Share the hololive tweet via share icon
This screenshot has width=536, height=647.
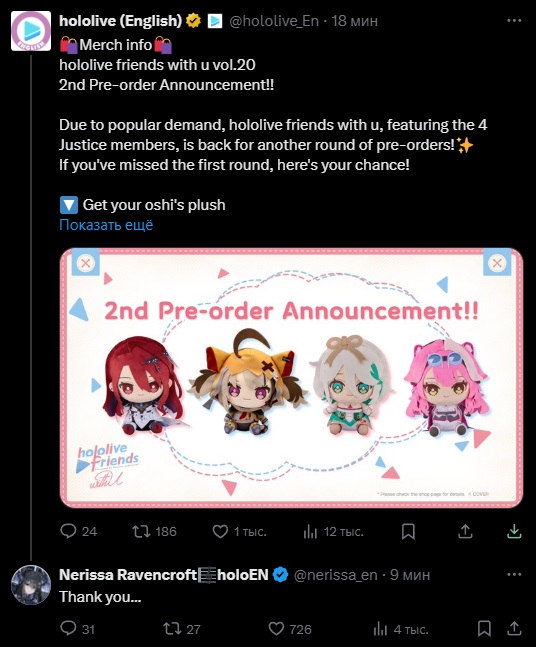(465, 531)
